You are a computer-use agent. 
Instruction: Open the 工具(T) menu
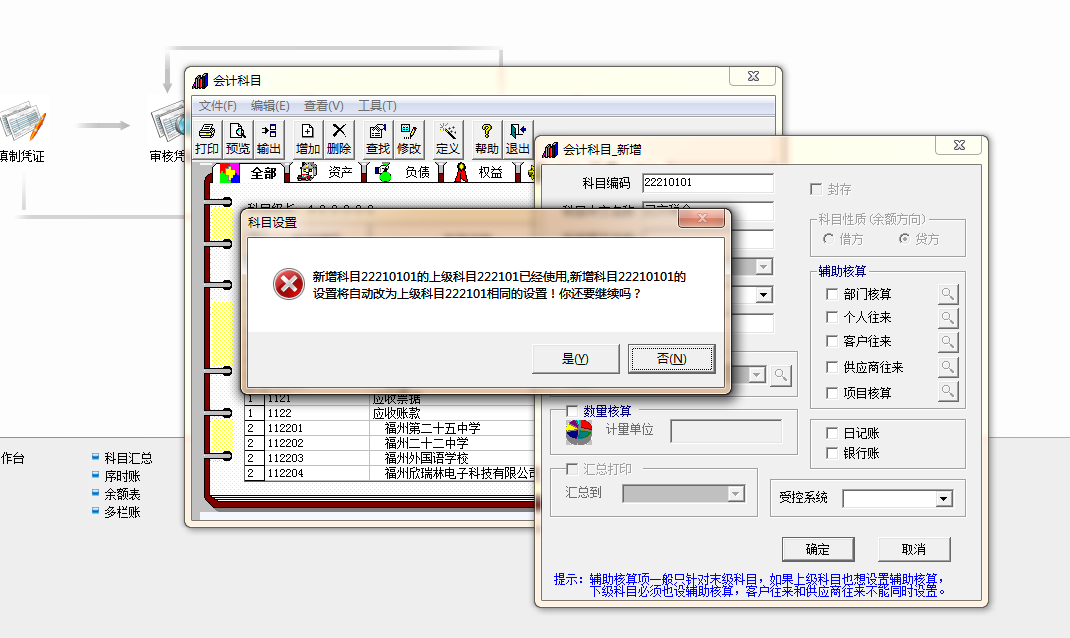(x=377, y=106)
